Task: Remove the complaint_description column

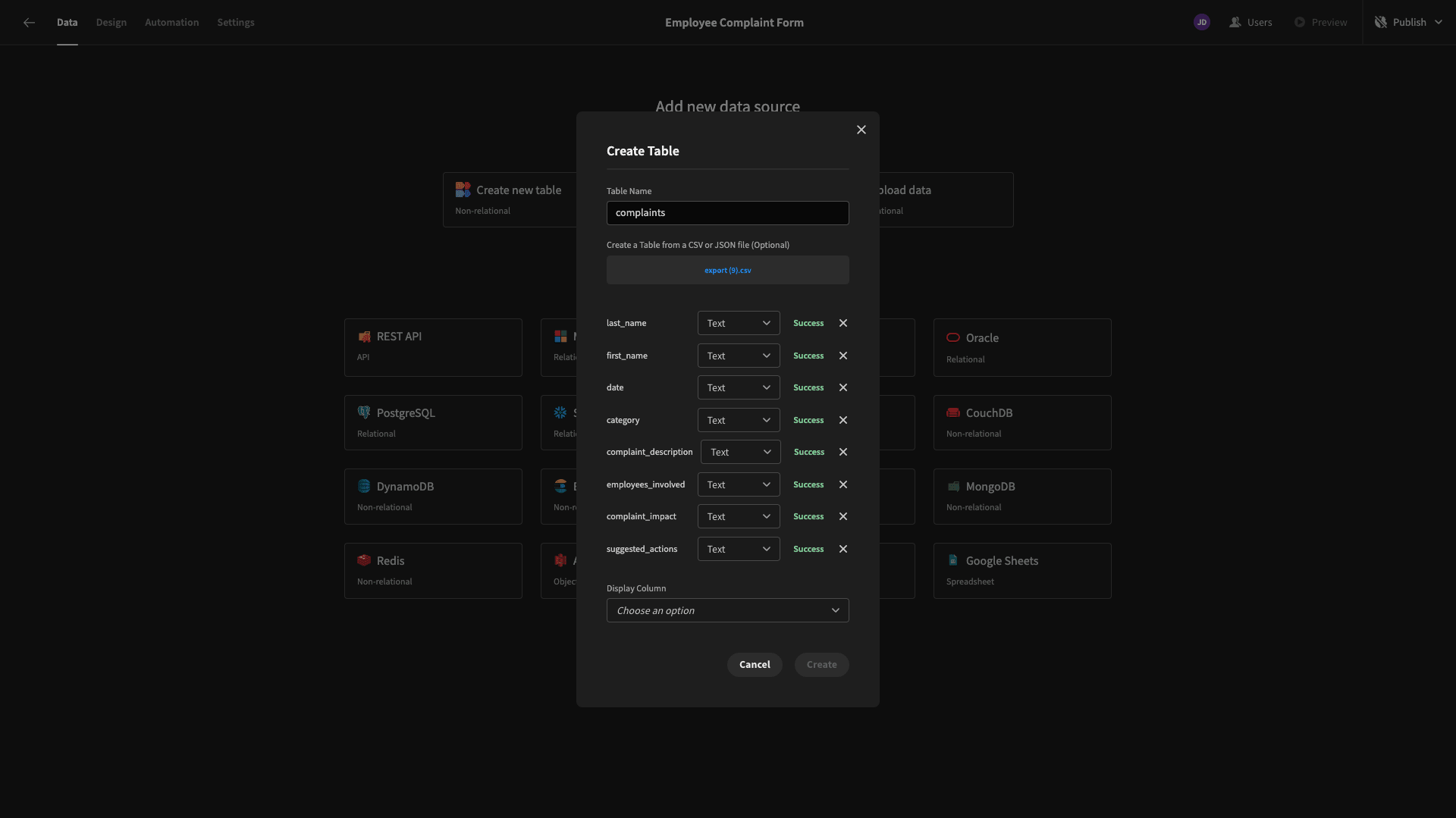Action: pyautogui.click(x=843, y=452)
